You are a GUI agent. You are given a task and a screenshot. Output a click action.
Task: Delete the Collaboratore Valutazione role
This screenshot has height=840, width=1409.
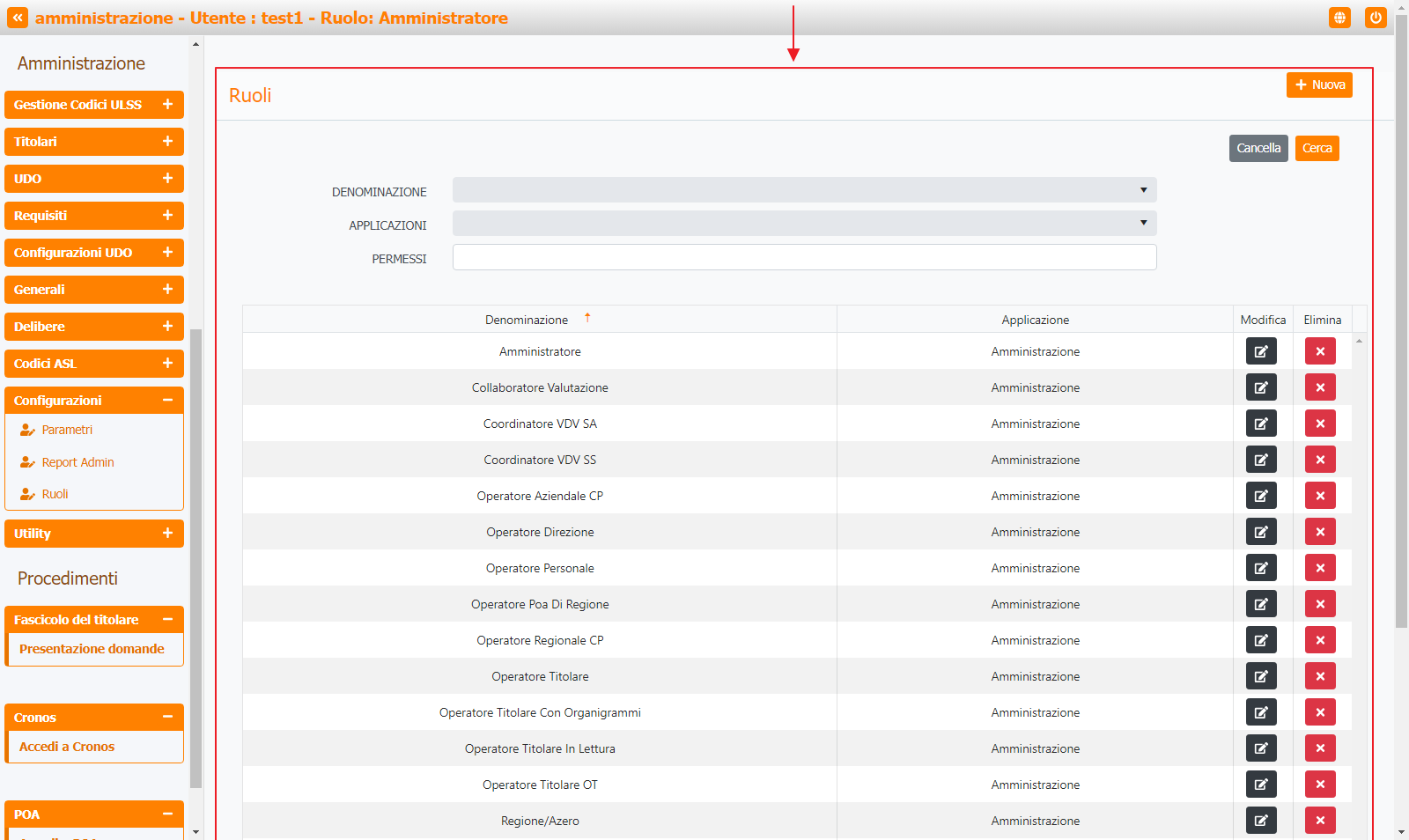tap(1320, 387)
